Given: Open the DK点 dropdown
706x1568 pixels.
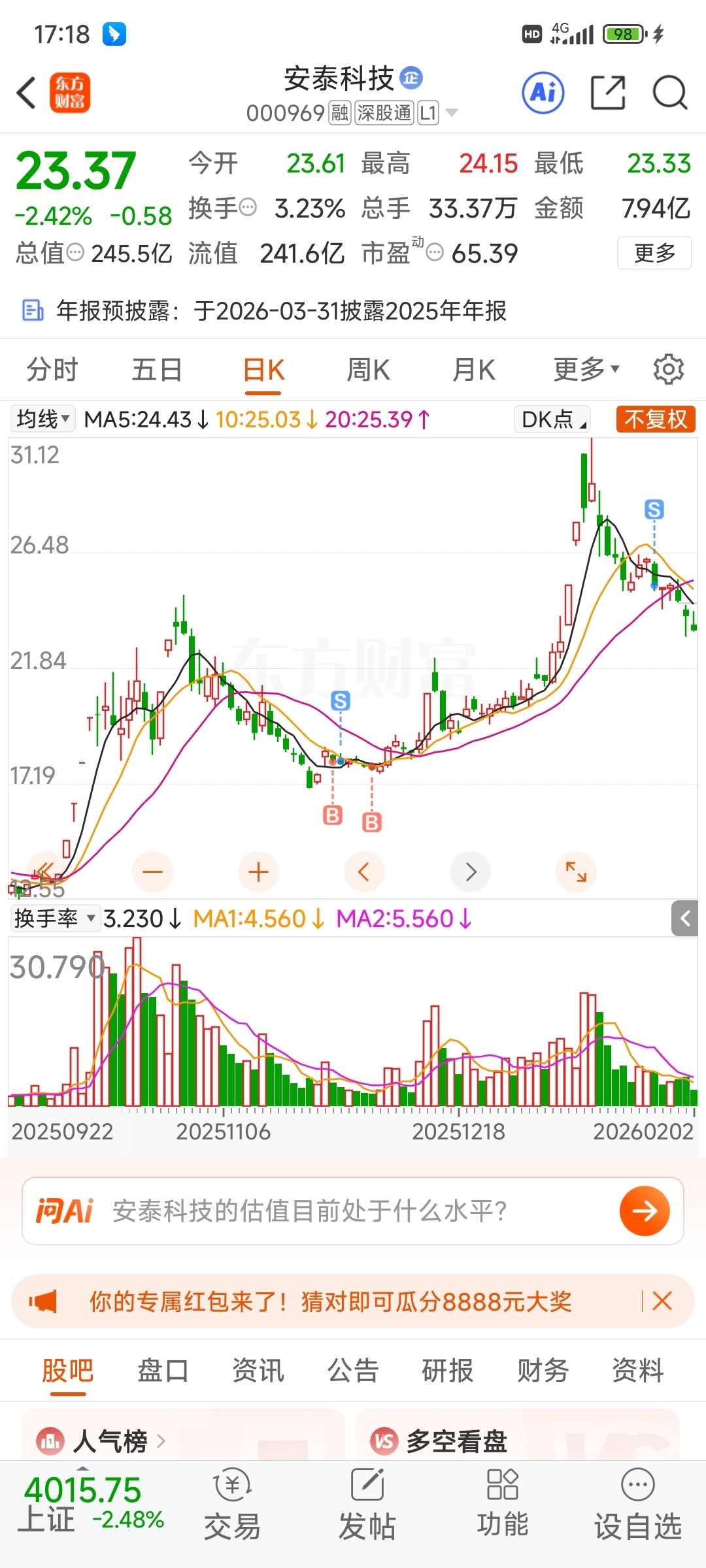Looking at the screenshot, I should click(x=552, y=419).
